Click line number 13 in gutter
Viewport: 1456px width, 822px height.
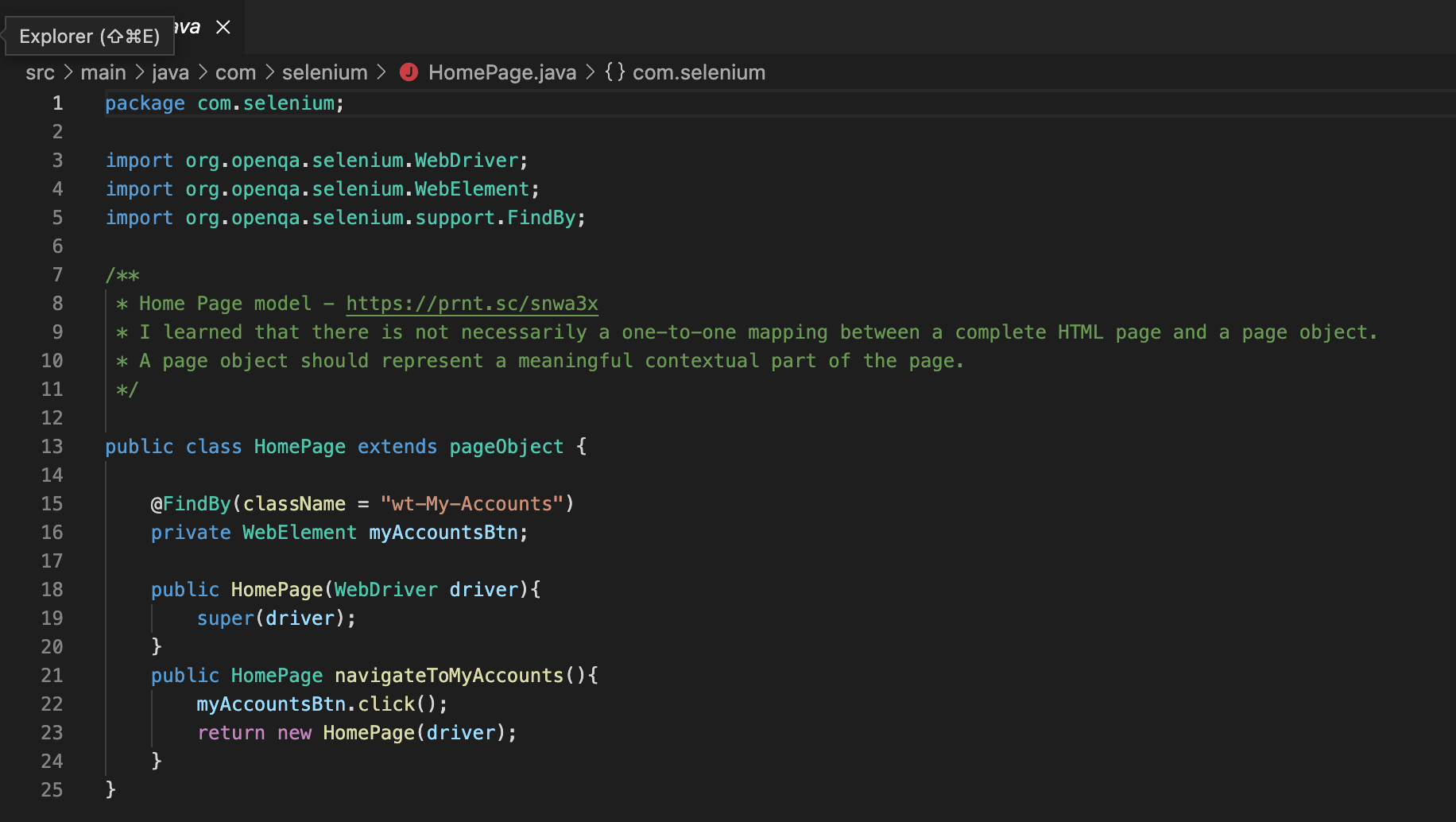(x=52, y=447)
